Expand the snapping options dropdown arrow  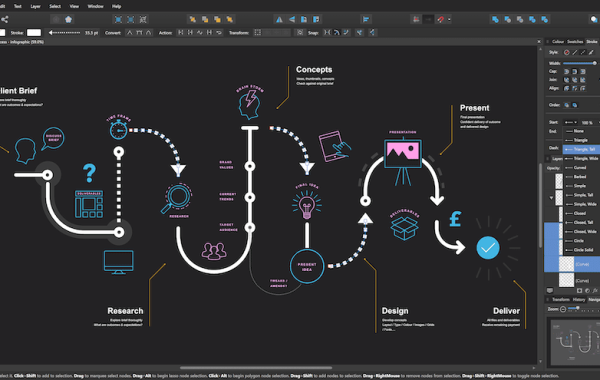click(449, 20)
